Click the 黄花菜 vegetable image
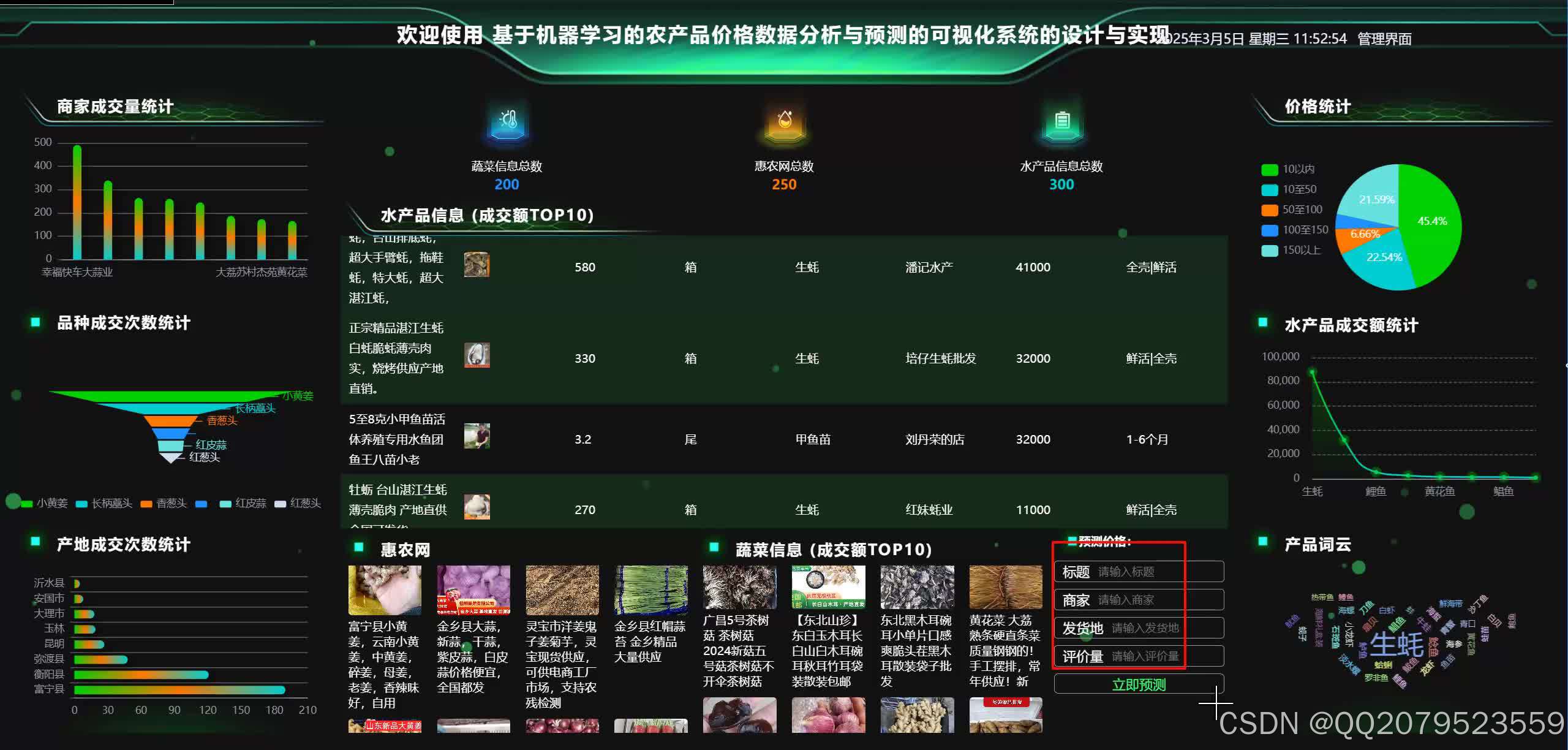 1005,587
